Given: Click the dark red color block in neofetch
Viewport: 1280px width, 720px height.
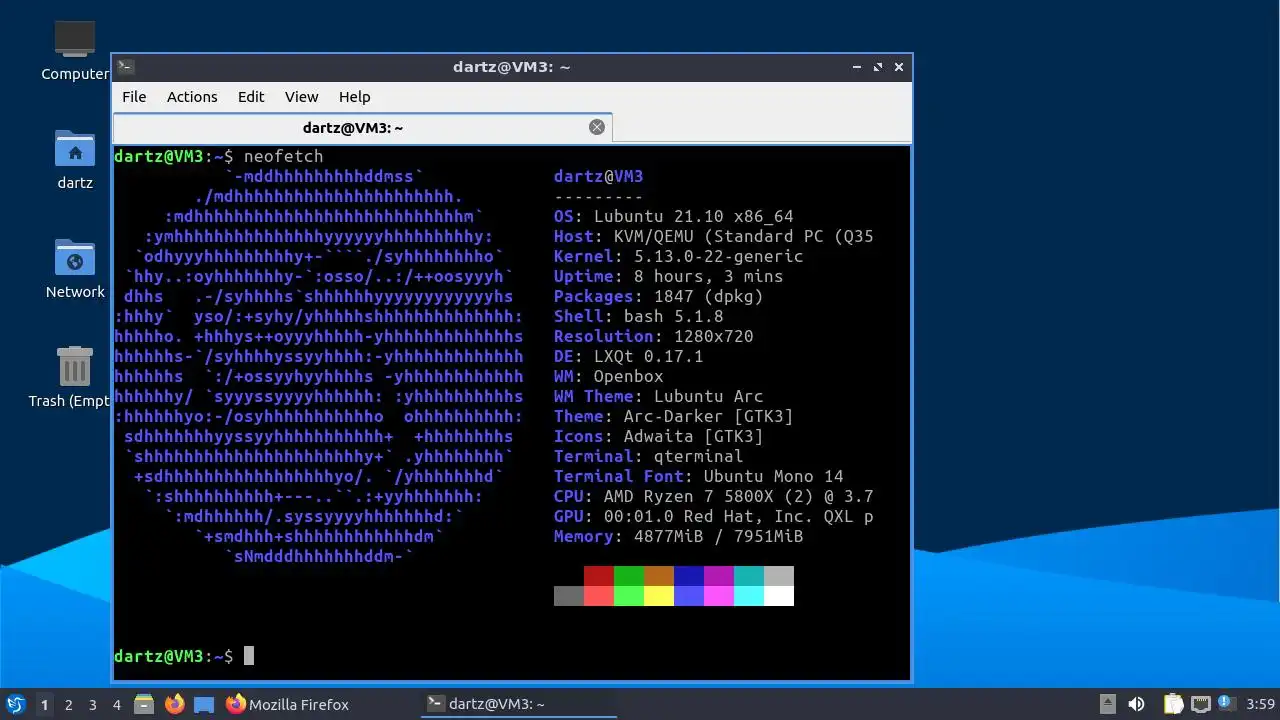Looking at the screenshot, I should [x=599, y=576].
